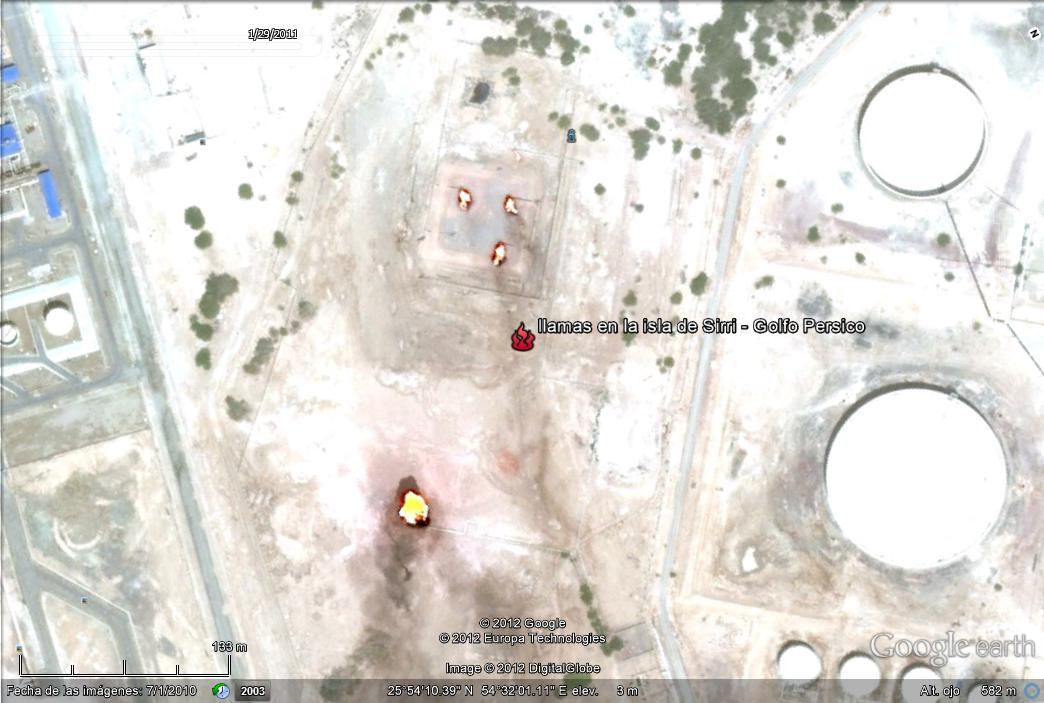
Task: Open historical imagery via the clock icon
Action: click(221, 691)
